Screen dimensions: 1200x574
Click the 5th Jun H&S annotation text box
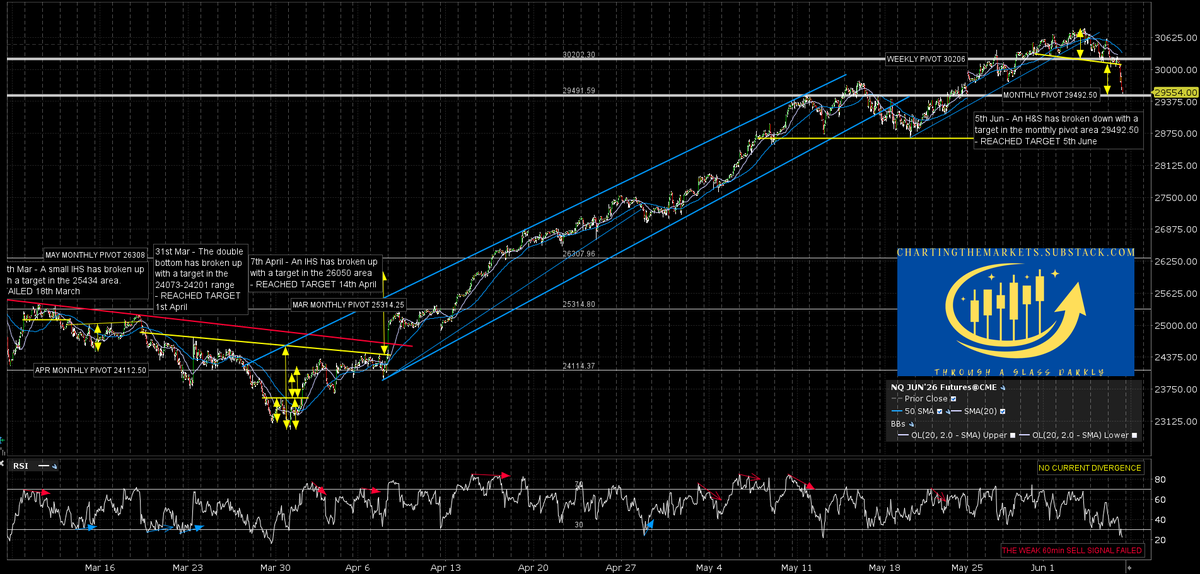[x=1056, y=129]
